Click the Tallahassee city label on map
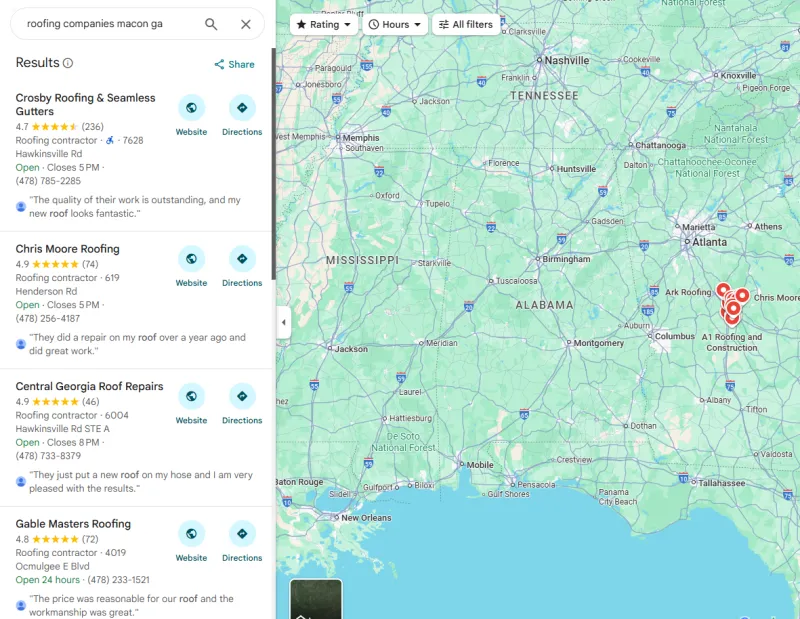This screenshot has height=619, width=800. (x=721, y=483)
